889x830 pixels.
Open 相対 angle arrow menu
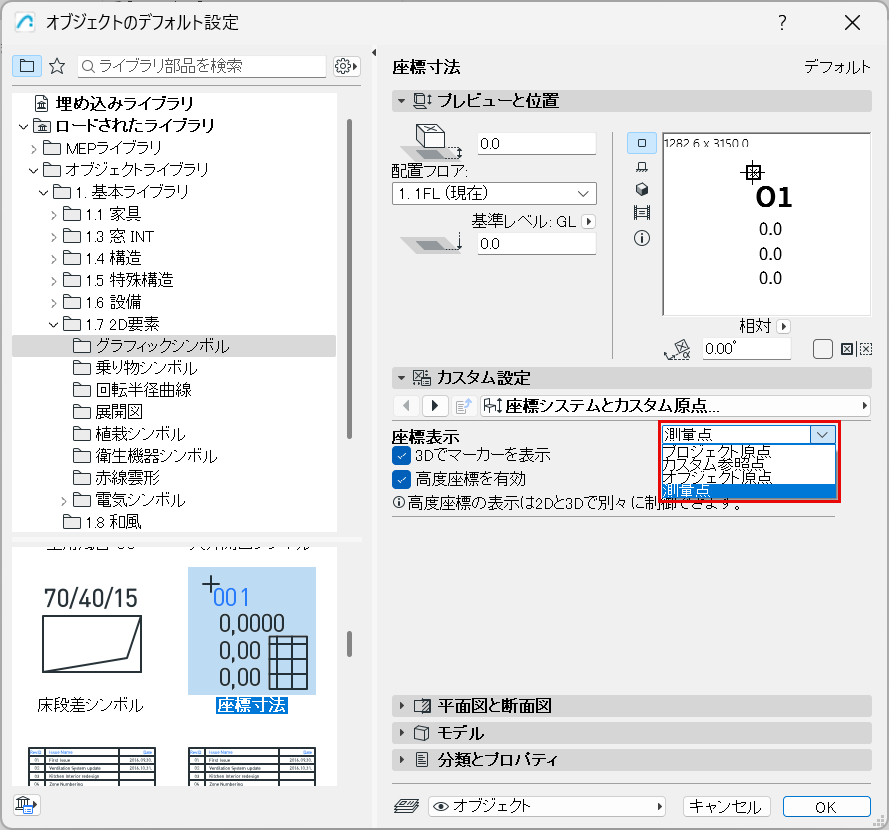tap(784, 327)
